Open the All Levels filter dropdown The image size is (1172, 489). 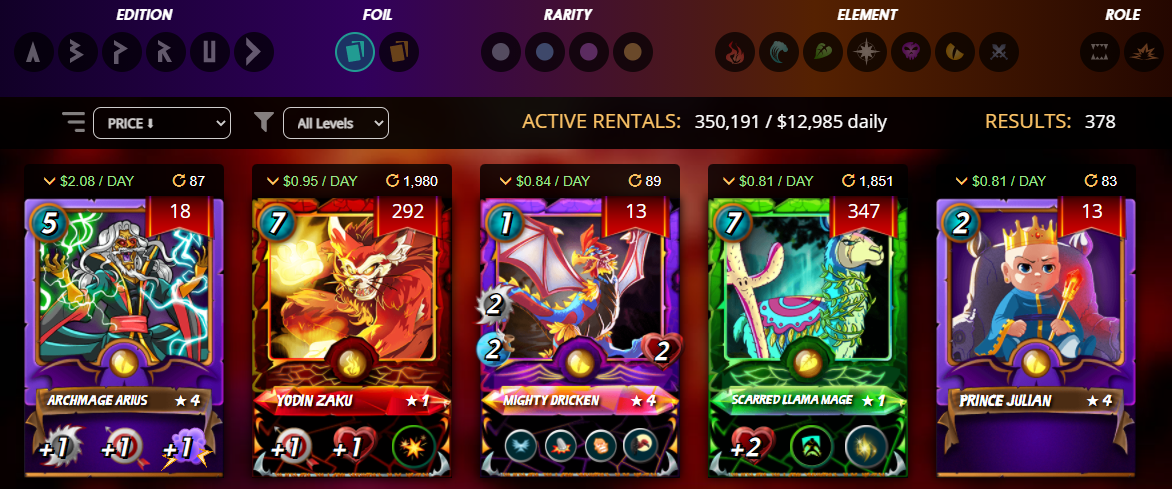tap(336, 123)
